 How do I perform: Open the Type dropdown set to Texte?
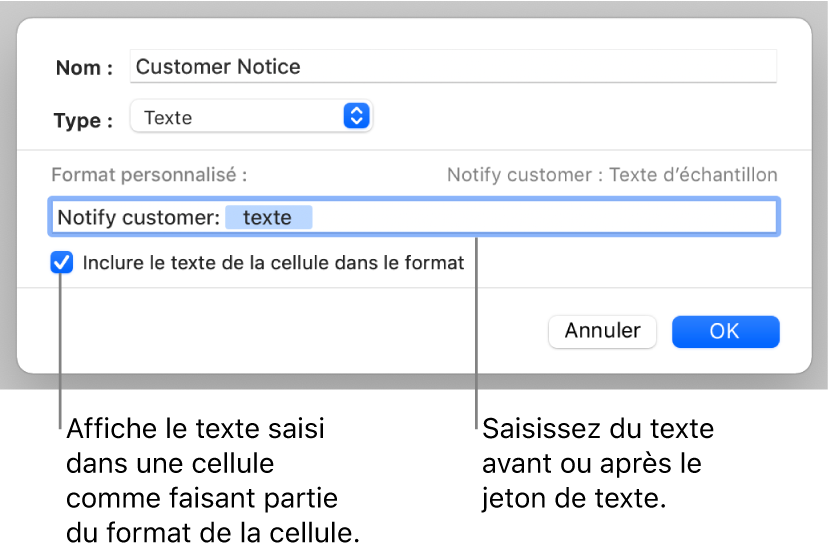[x=251, y=117]
